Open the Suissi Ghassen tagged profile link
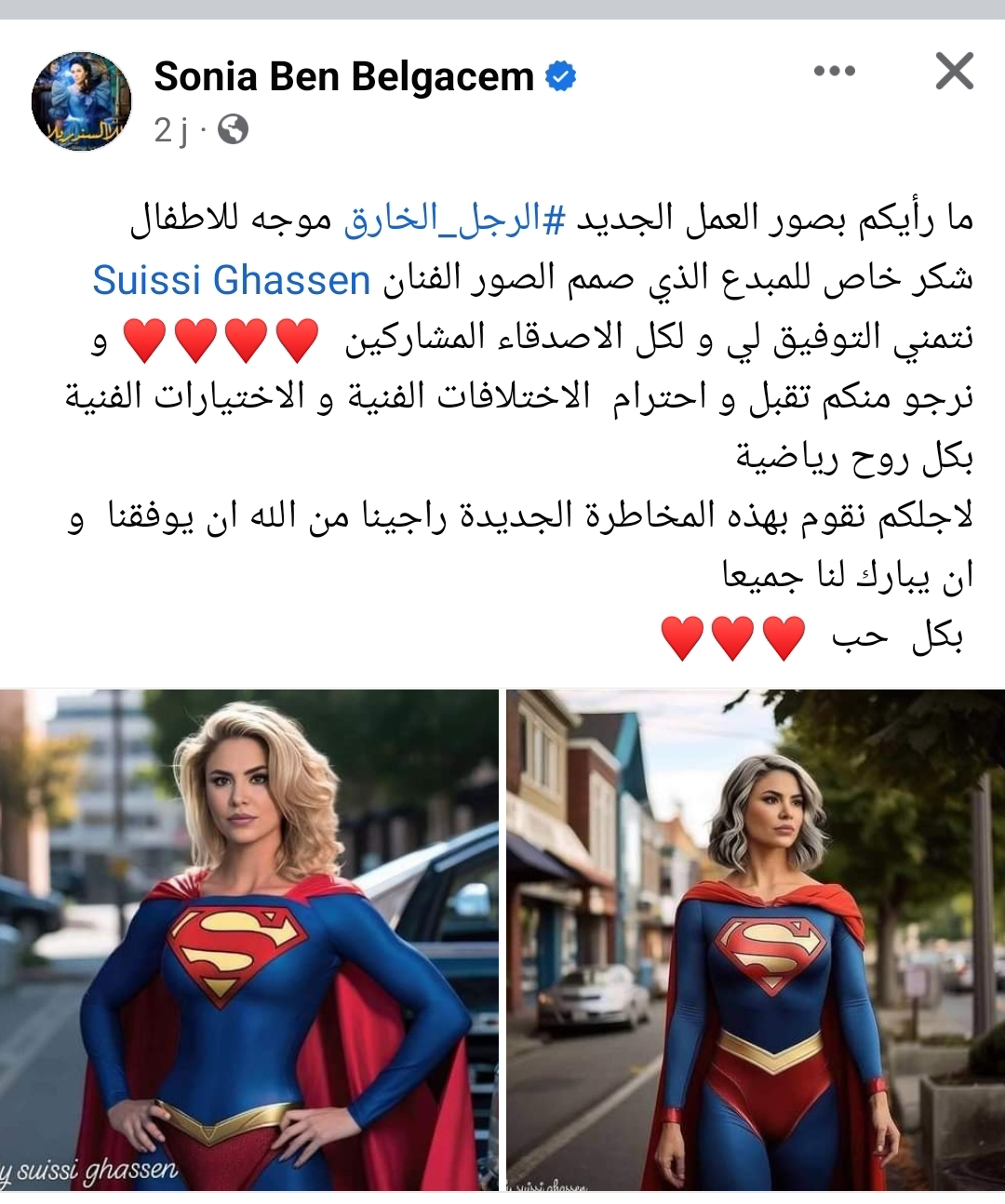This screenshot has width=1005, height=1204. (x=232, y=280)
